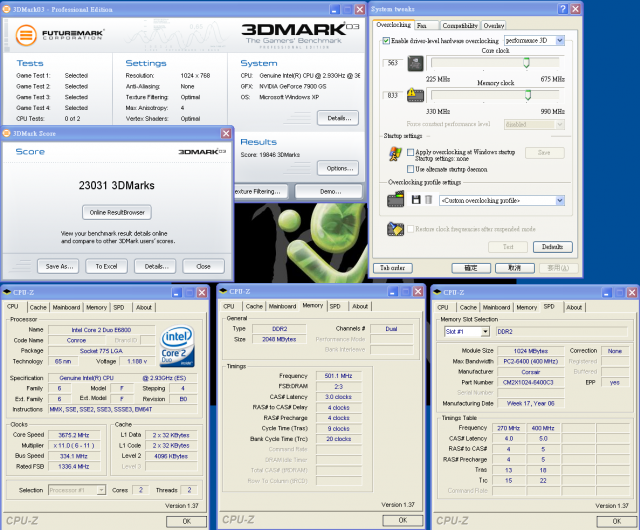This screenshot has width=640, height=530.
Task: Click the Rated FSB value 1336.4 MHz
Action: pos(74,466)
